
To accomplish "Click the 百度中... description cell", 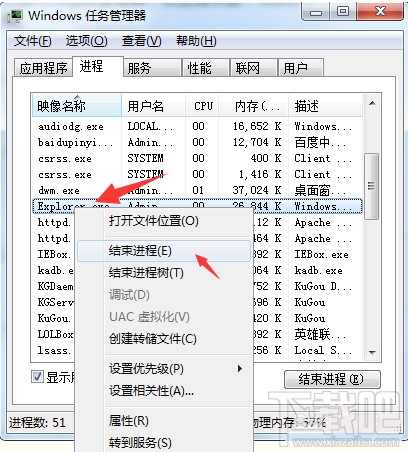I will (320, 142).
